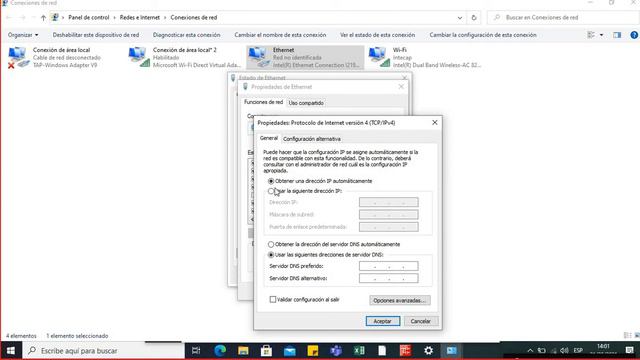
Task: Click Conexiones de red in breadcrumb
Action: [x=193, y=18]
